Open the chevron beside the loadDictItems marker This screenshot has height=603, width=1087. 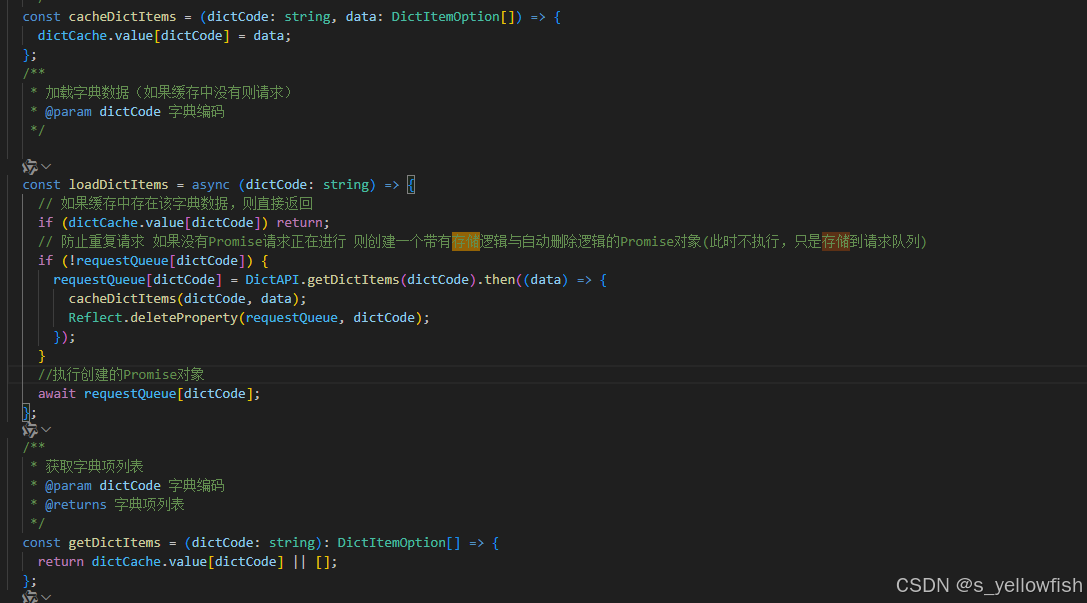44,165
